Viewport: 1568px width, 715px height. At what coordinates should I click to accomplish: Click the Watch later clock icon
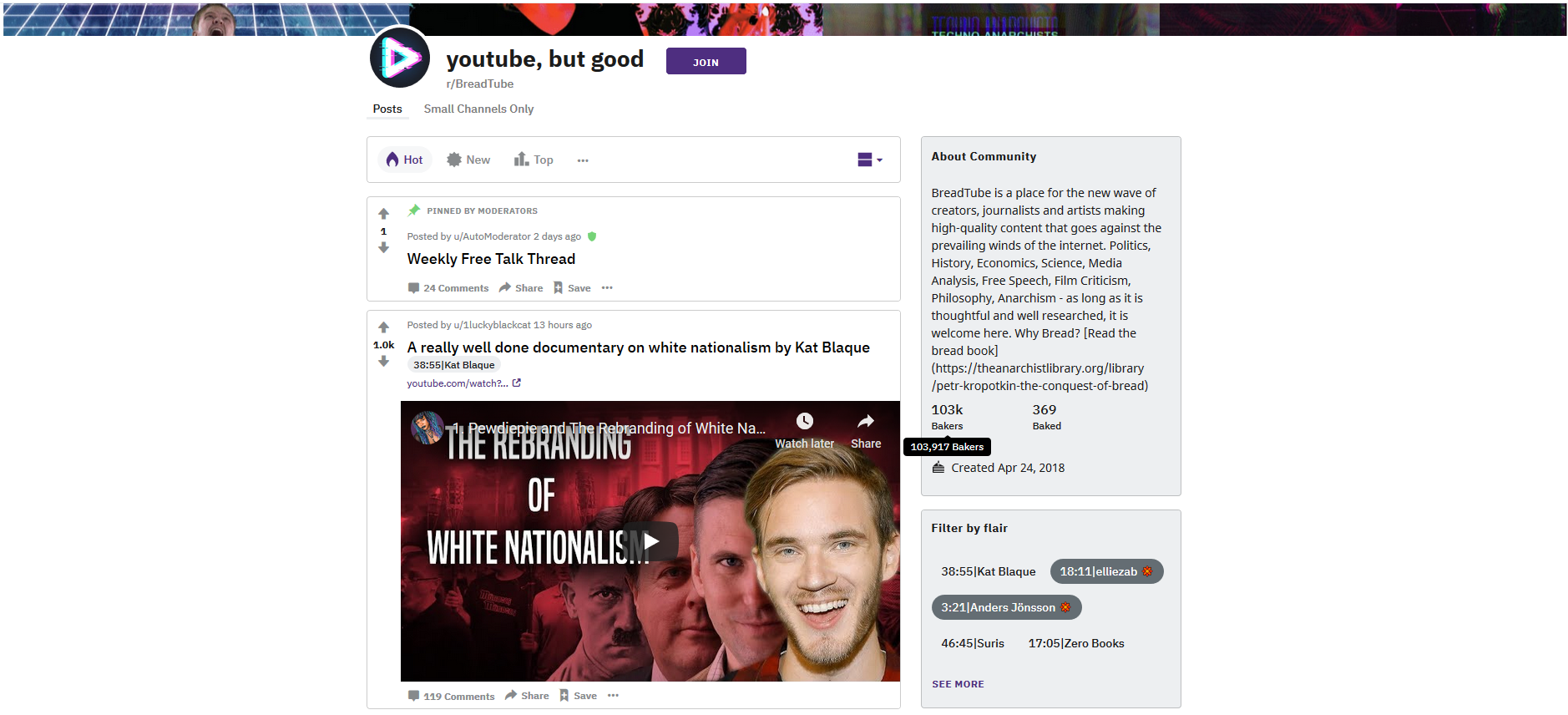click(x=804, y=421)
